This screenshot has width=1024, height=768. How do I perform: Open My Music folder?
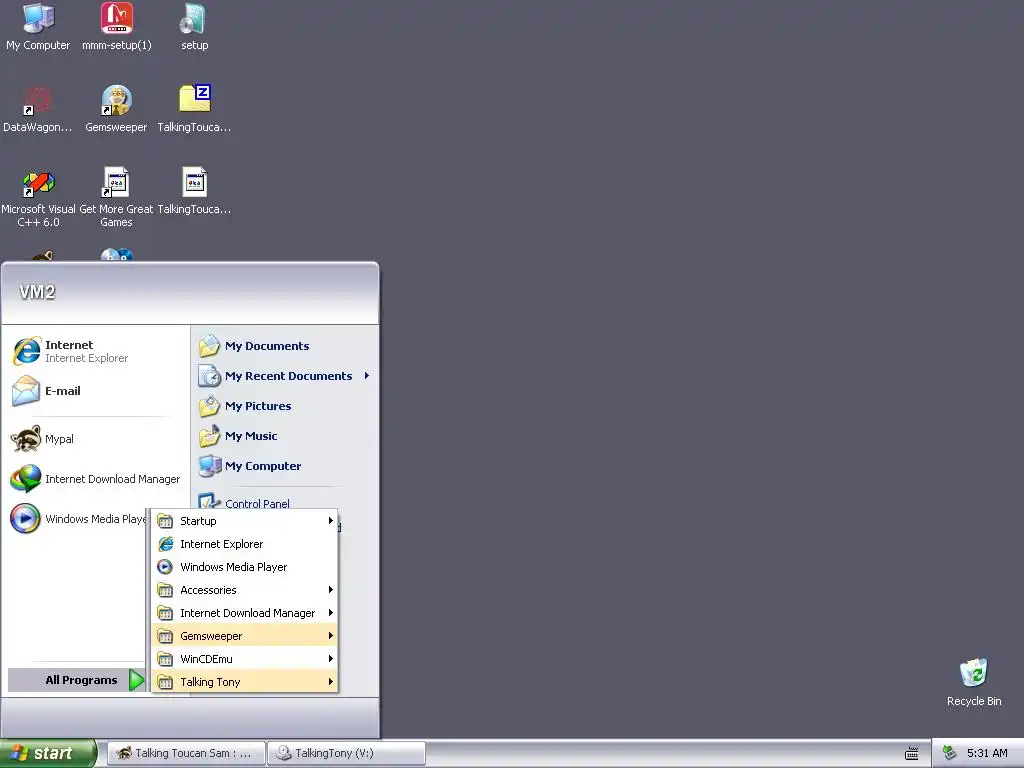point(284,436)
